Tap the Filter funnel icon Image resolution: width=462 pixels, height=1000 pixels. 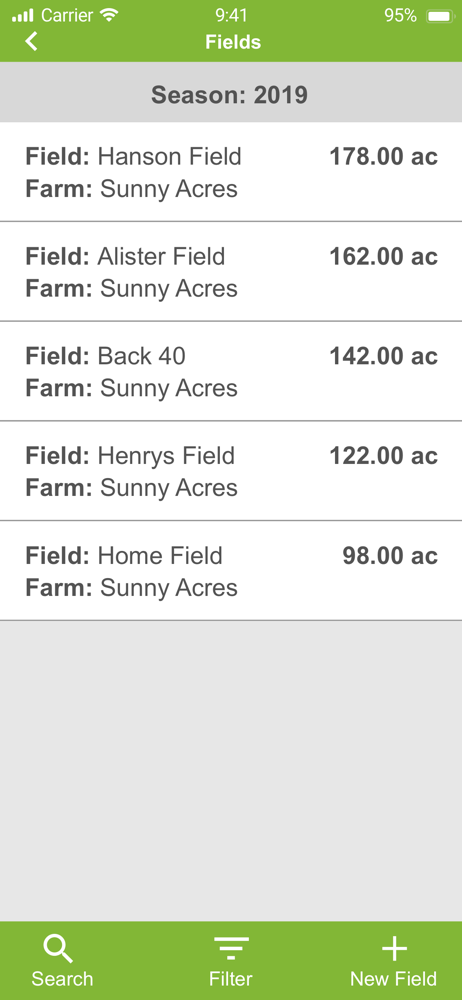pos(231,949)
